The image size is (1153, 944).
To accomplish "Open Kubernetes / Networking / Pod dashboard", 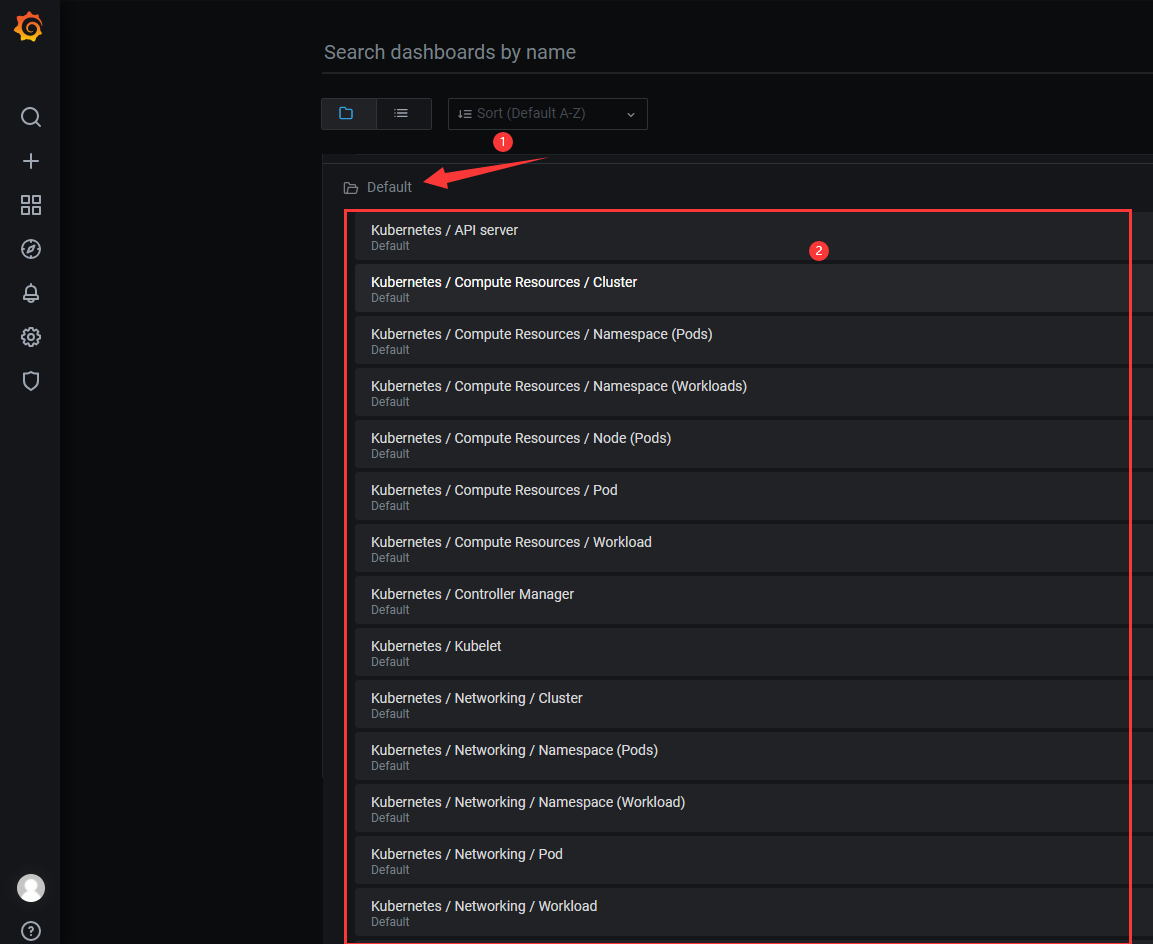I will [754, 861].
